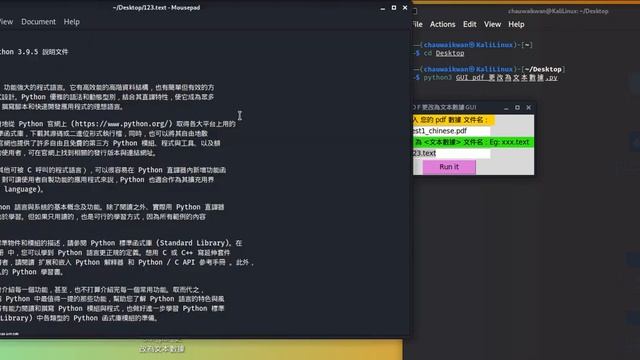Close the Mousepad window
Screen dimensions: 640x360
(x=405, y=8)
